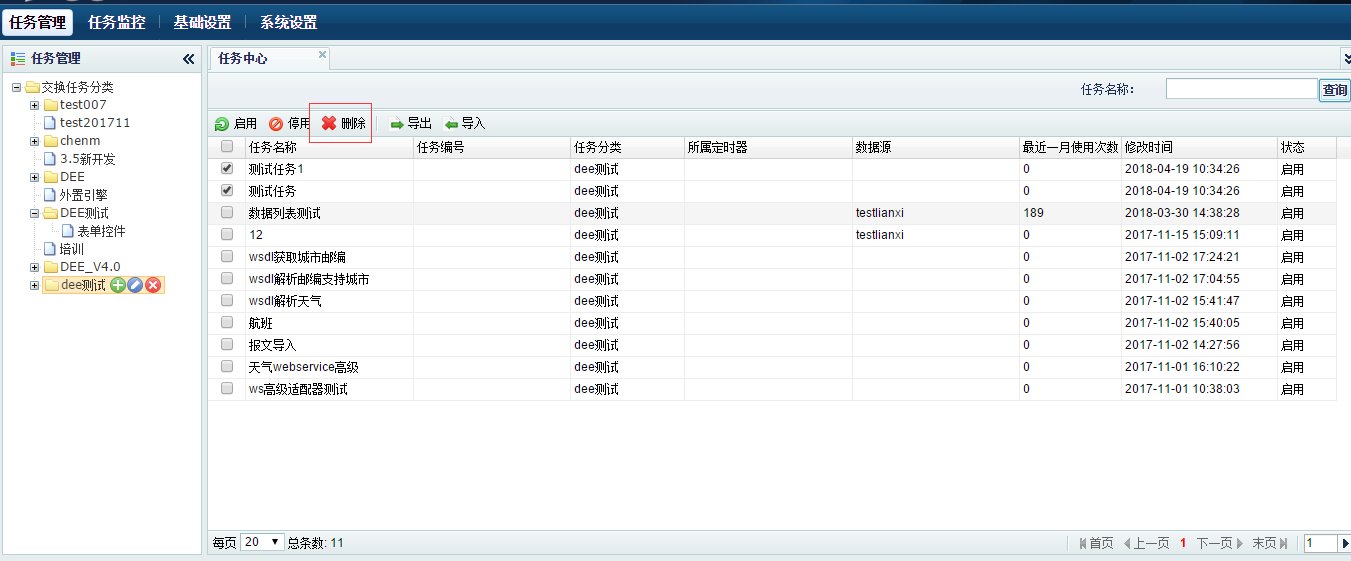1351x561 pixels.
Task: Go to last page 末页
Action: click(x=1270, y=543)
